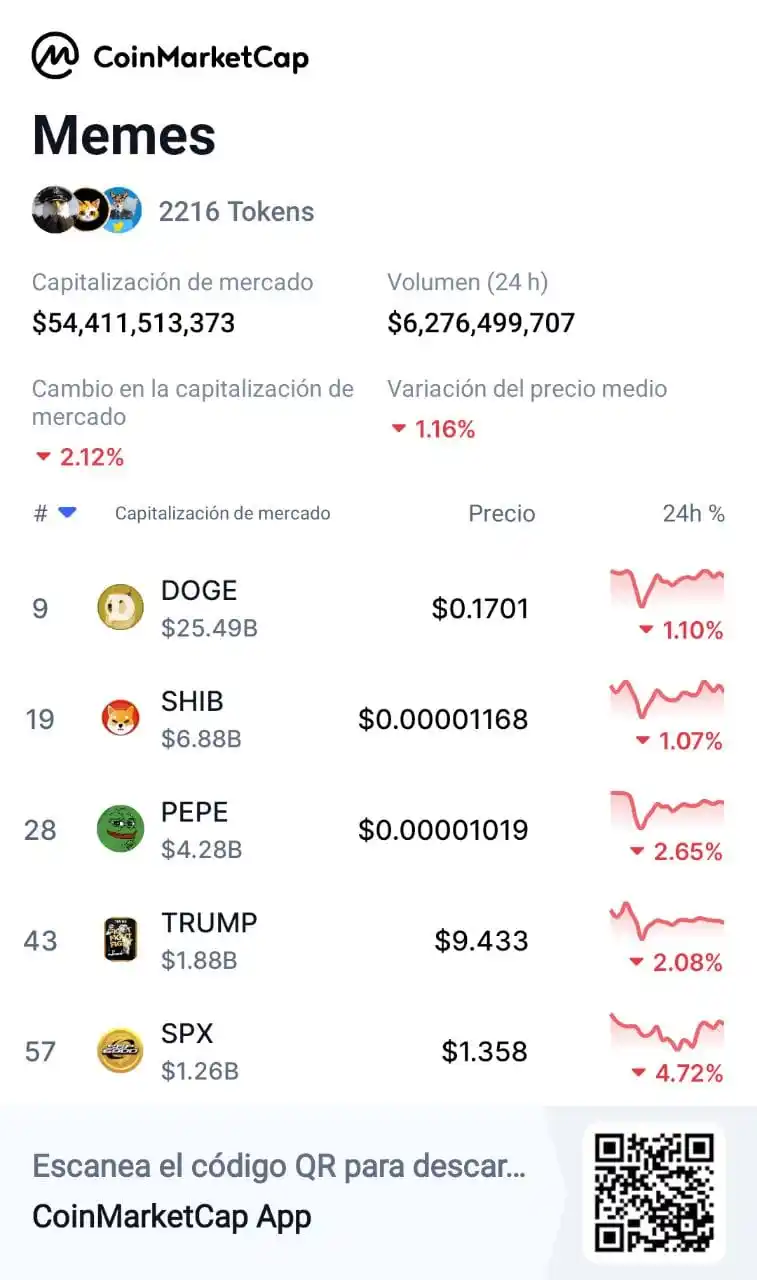The height and width of the screenshot is (1280, 757).
Task: Select the TRUMP ticker name
Action: point(209,922)
